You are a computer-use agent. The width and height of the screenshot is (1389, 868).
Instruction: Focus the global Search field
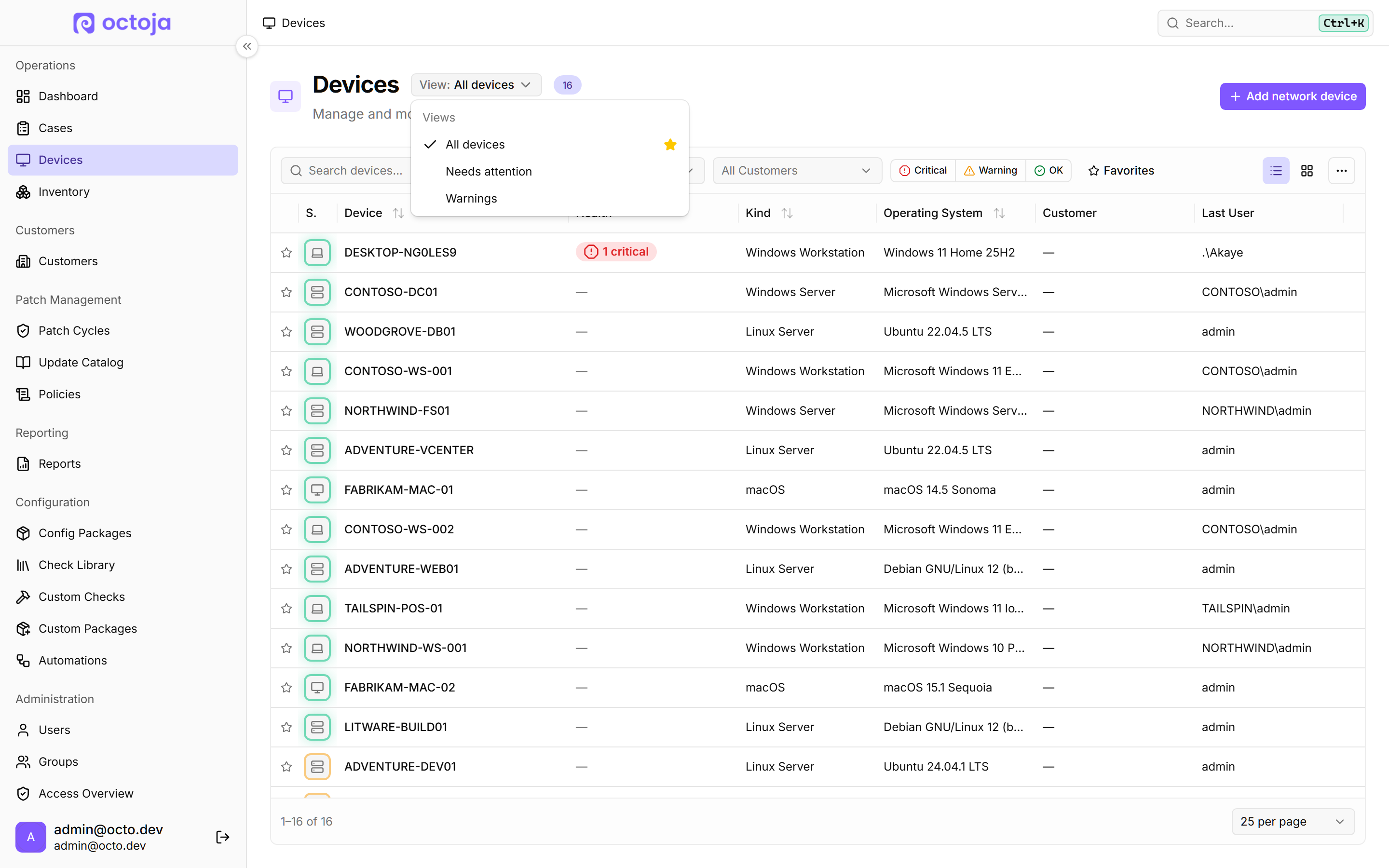pyautogui.click(x=1265, y=23)
